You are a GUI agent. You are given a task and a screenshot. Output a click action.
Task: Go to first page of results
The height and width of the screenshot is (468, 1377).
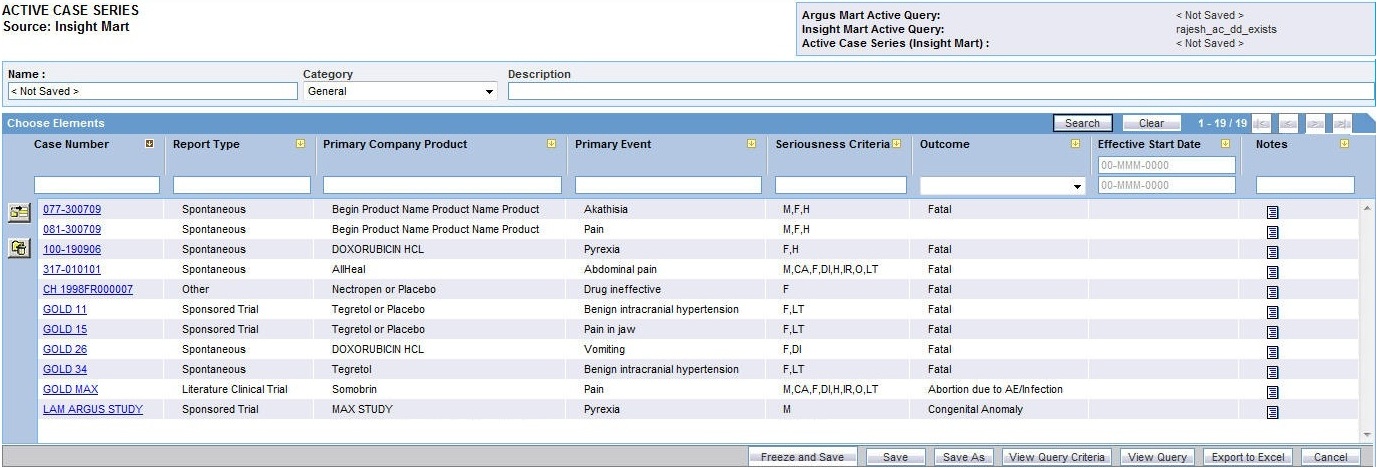1263,124
